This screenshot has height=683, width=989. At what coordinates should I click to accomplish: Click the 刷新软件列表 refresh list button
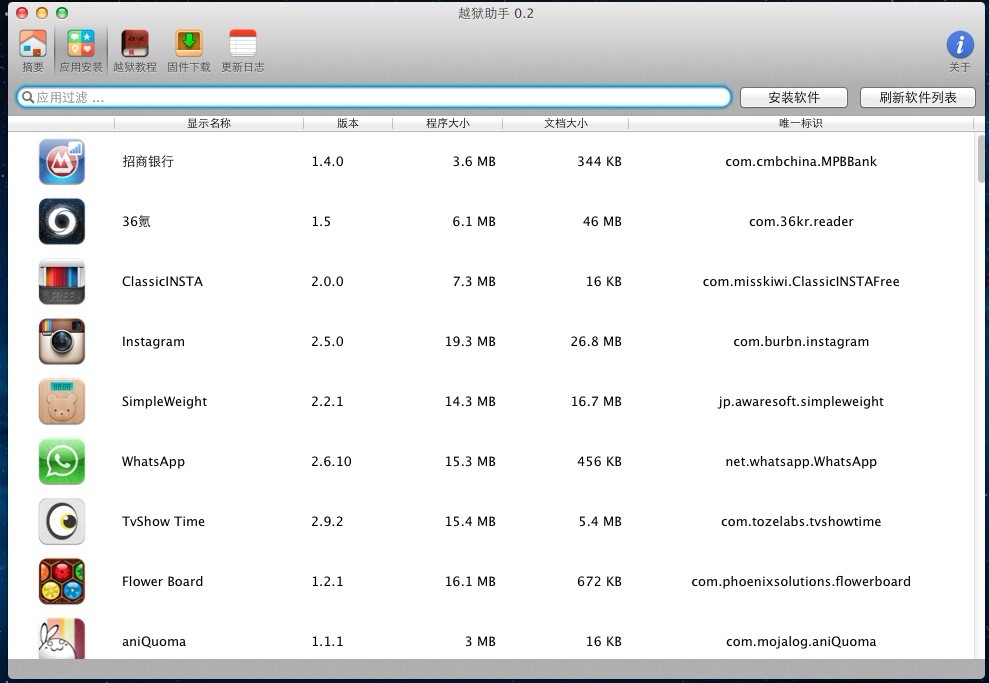(918, 97)
